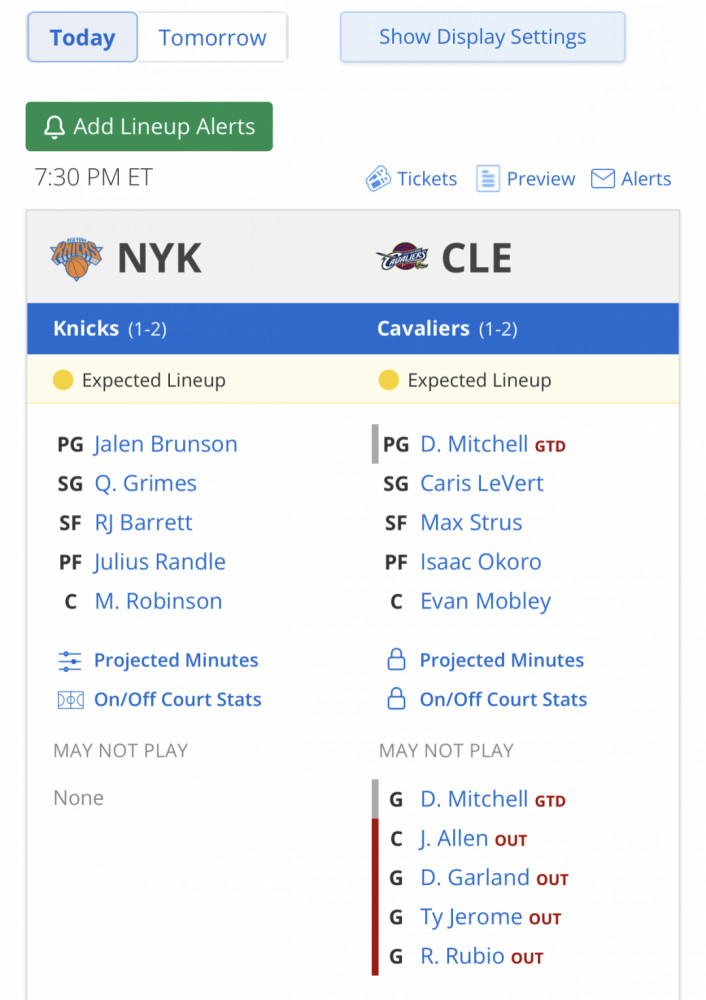706x1000 pixels.
Task: Open Jalen Brunson player link
Action: (166, 444)
